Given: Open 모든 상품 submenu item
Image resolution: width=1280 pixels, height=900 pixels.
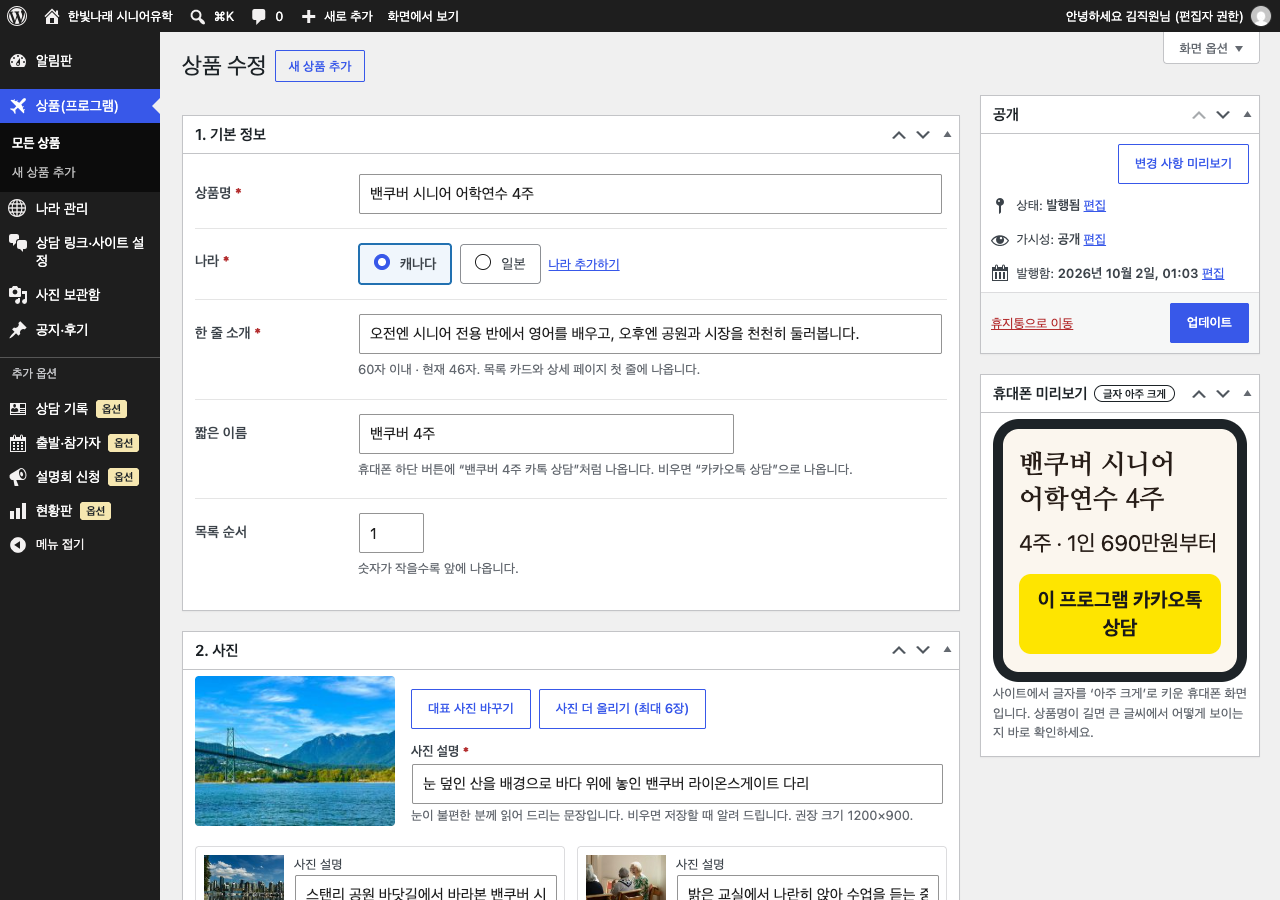Looking at the screenshot, I should pos(36,143).
